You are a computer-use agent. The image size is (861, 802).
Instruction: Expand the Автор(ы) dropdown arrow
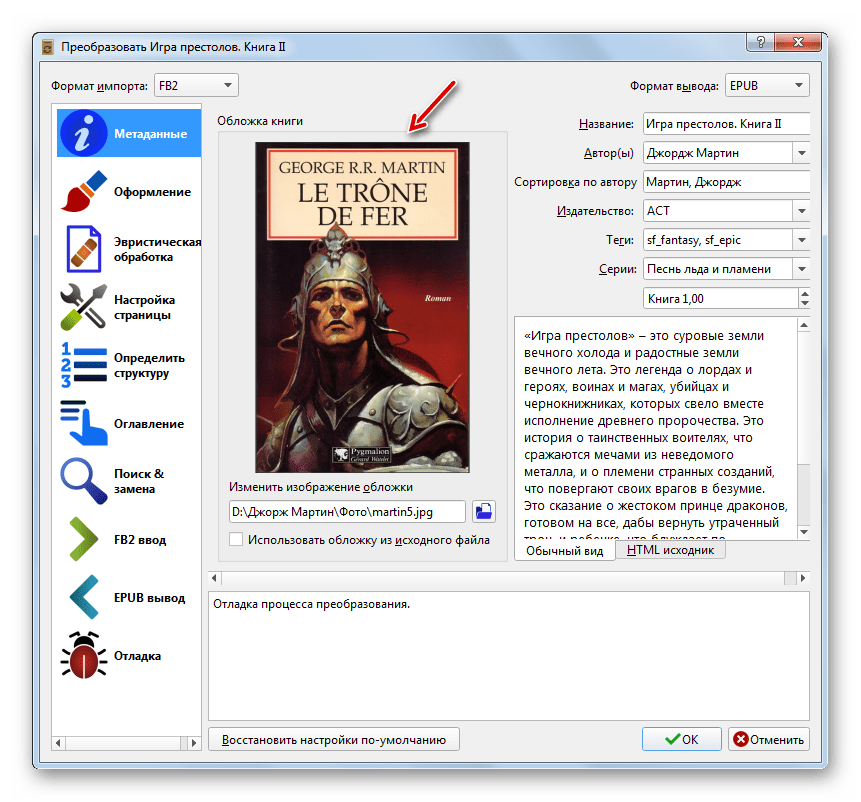802,153
